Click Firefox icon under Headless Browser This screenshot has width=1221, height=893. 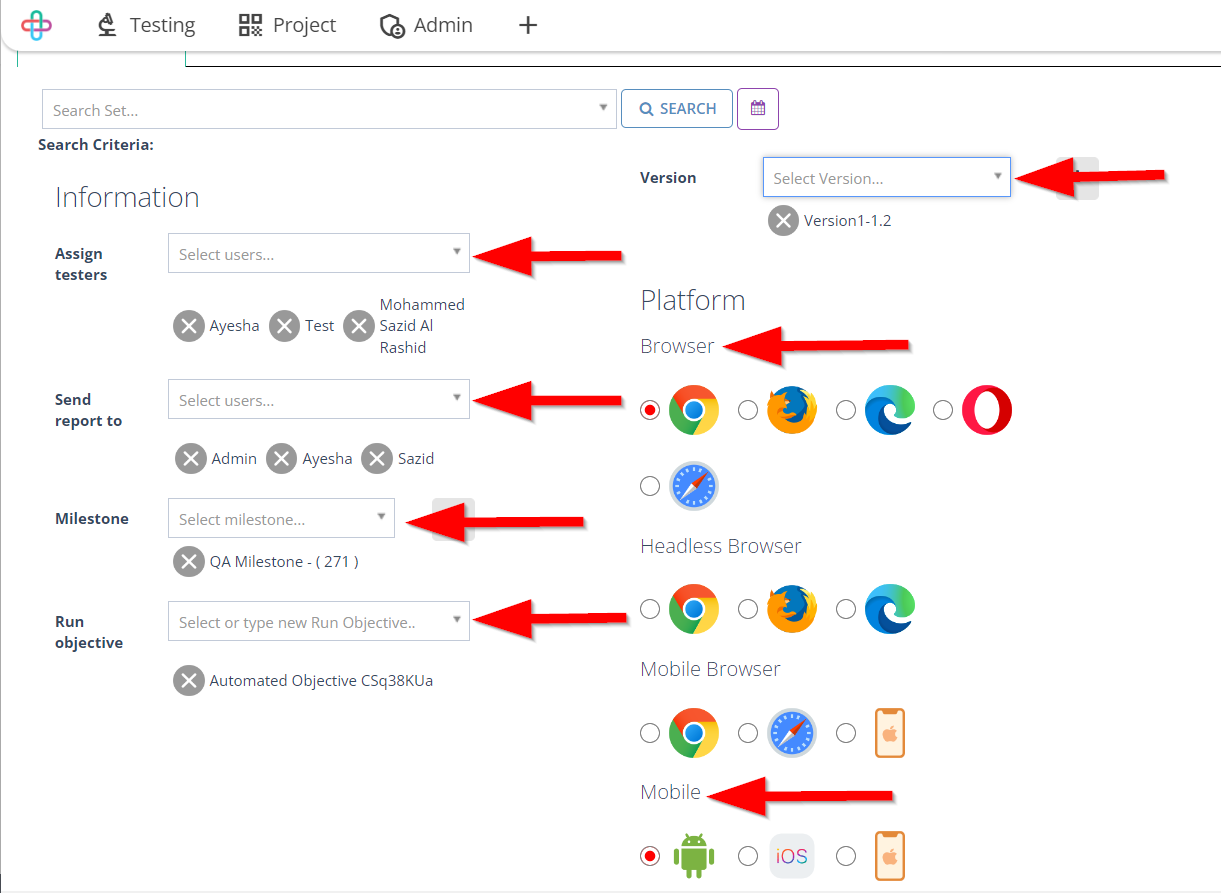[x=792, y=609]
